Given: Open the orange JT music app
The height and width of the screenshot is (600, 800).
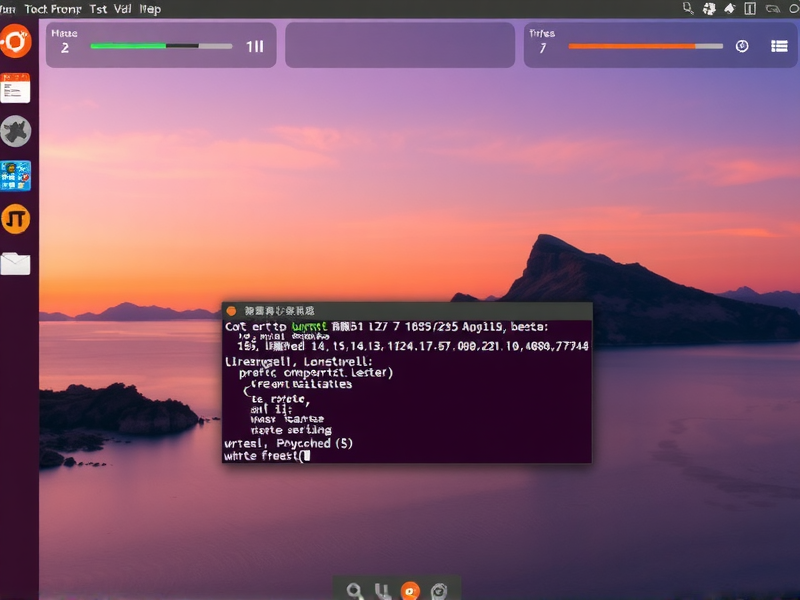Looking at the screenshot, I should (x=16, y=219).
